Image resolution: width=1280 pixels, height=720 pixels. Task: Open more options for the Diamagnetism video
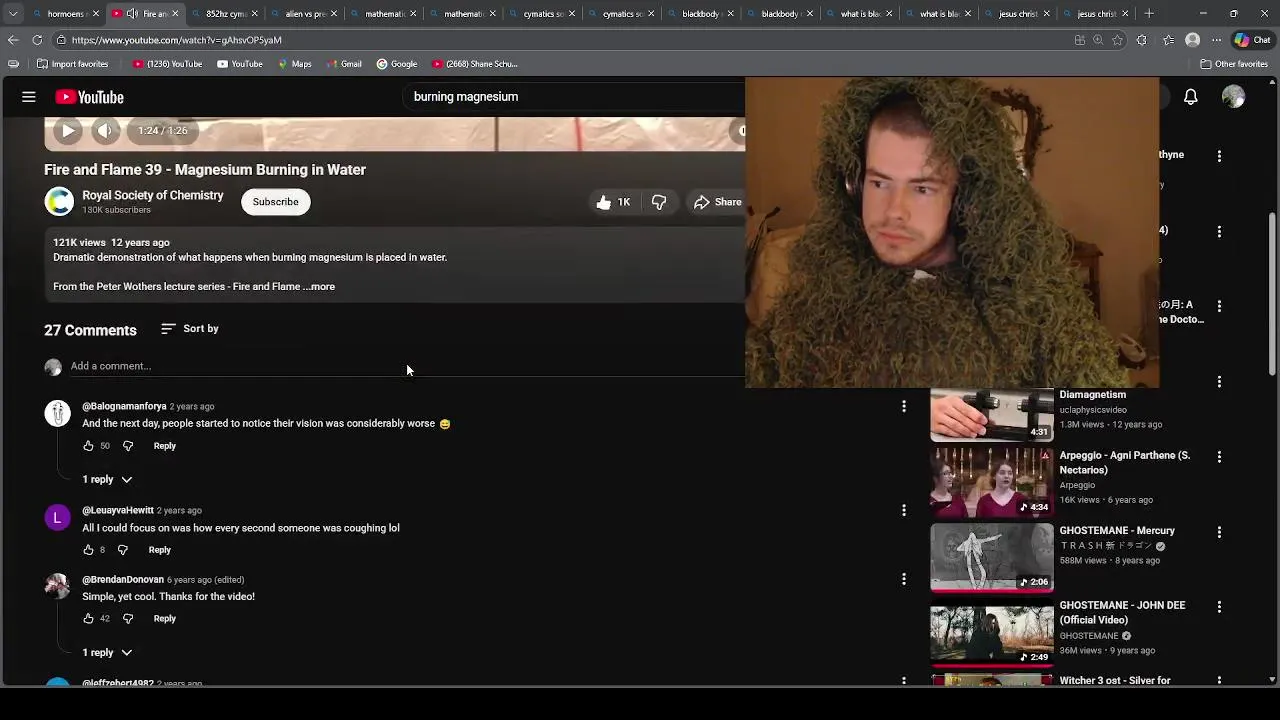point(1219,381)
